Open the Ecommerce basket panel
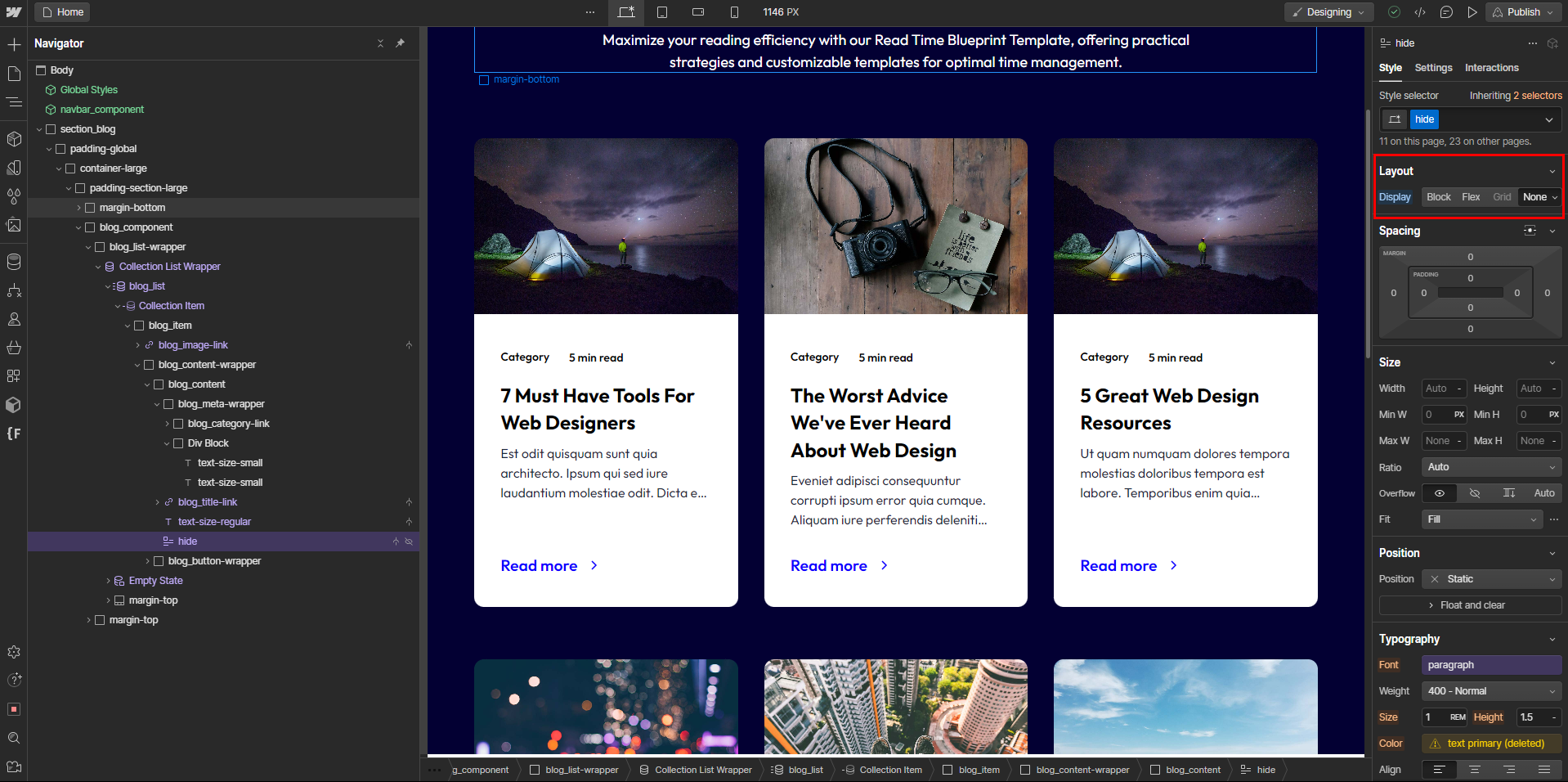1568x782 pixels. click(14, 348)
